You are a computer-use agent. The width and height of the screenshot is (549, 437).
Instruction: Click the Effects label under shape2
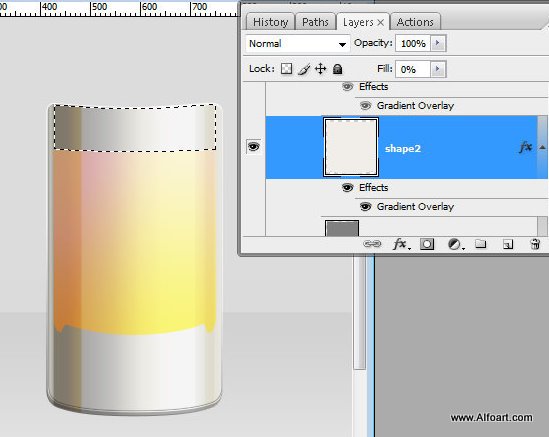coord(373,188)
